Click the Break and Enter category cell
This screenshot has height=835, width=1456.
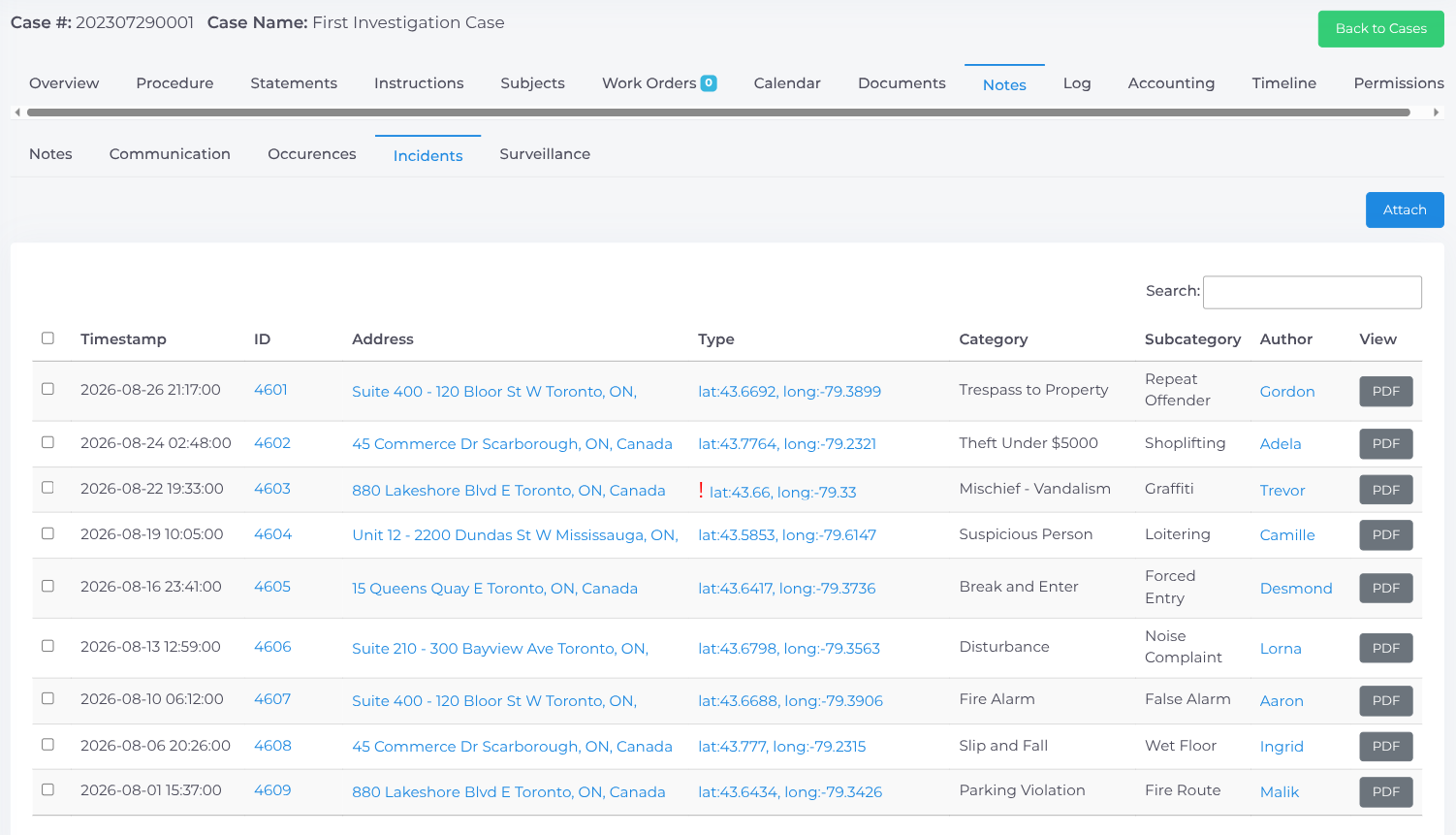coord(1019,587)
